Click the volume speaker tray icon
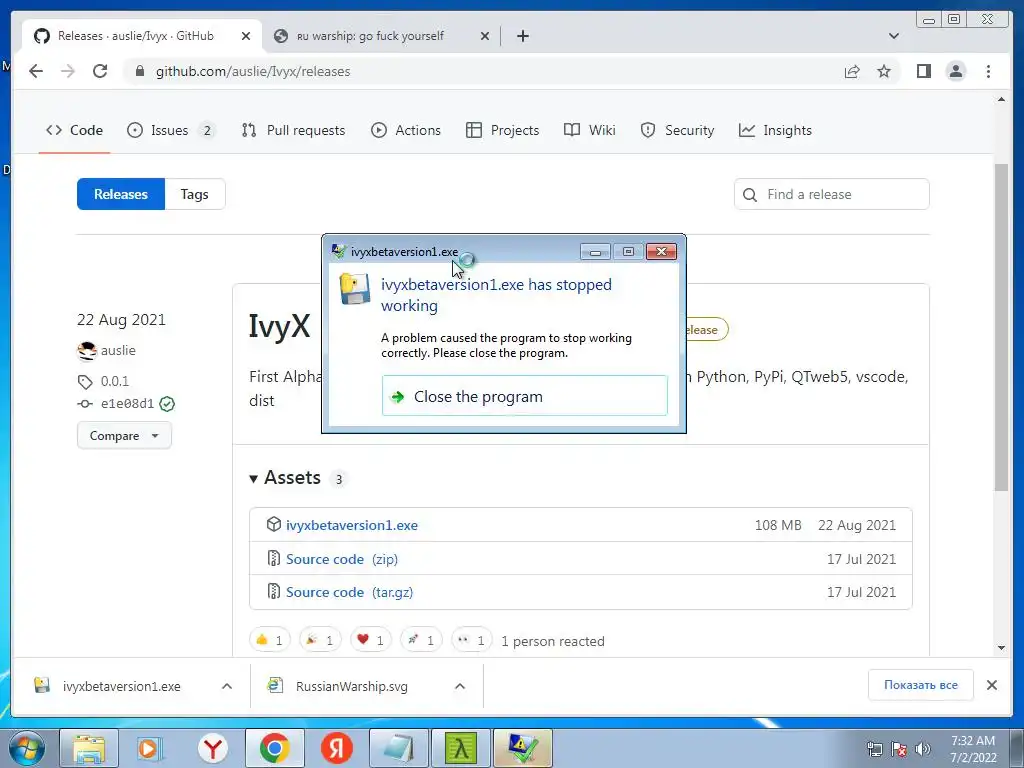 [x=923, y=749]
